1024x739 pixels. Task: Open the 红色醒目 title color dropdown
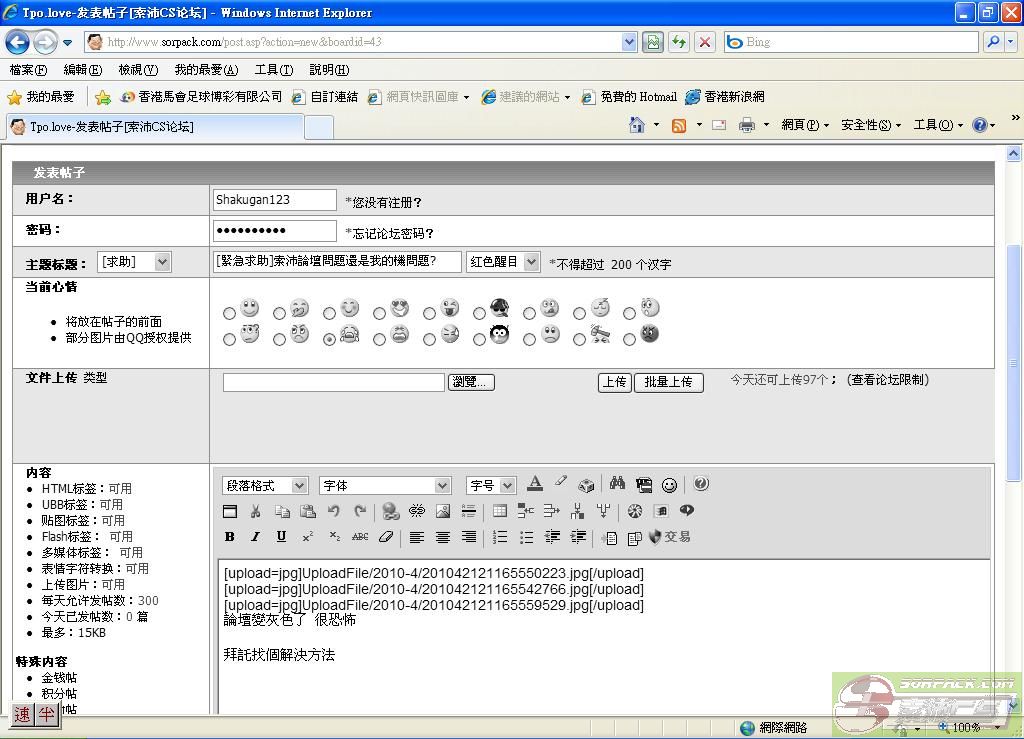(503, 262)
